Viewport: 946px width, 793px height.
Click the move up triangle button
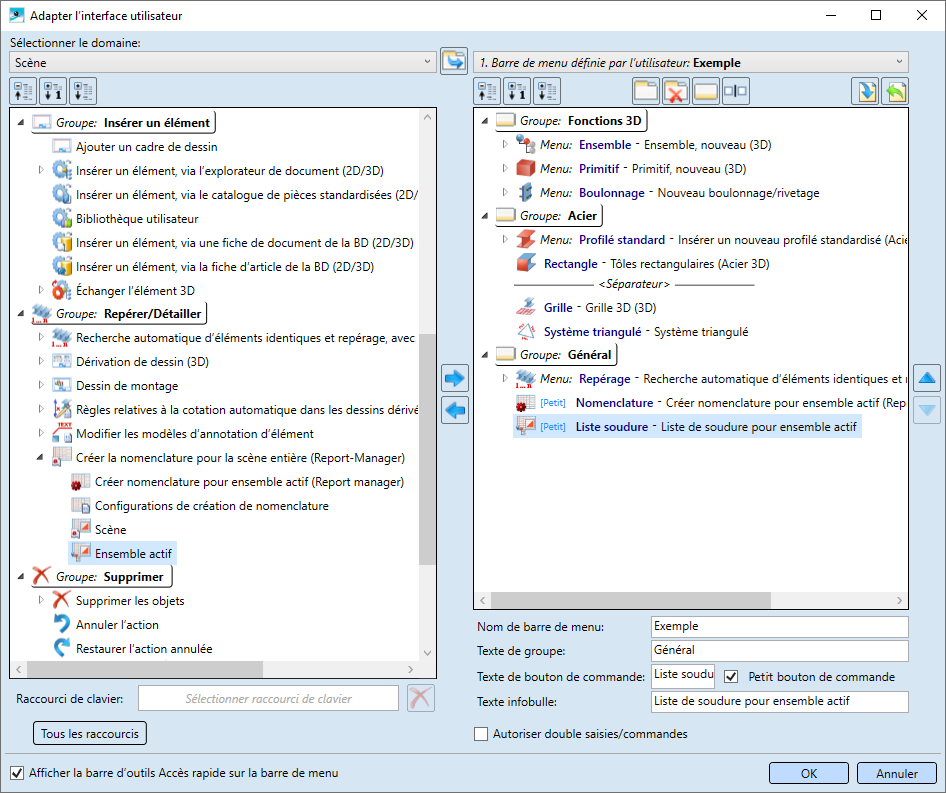927,378
